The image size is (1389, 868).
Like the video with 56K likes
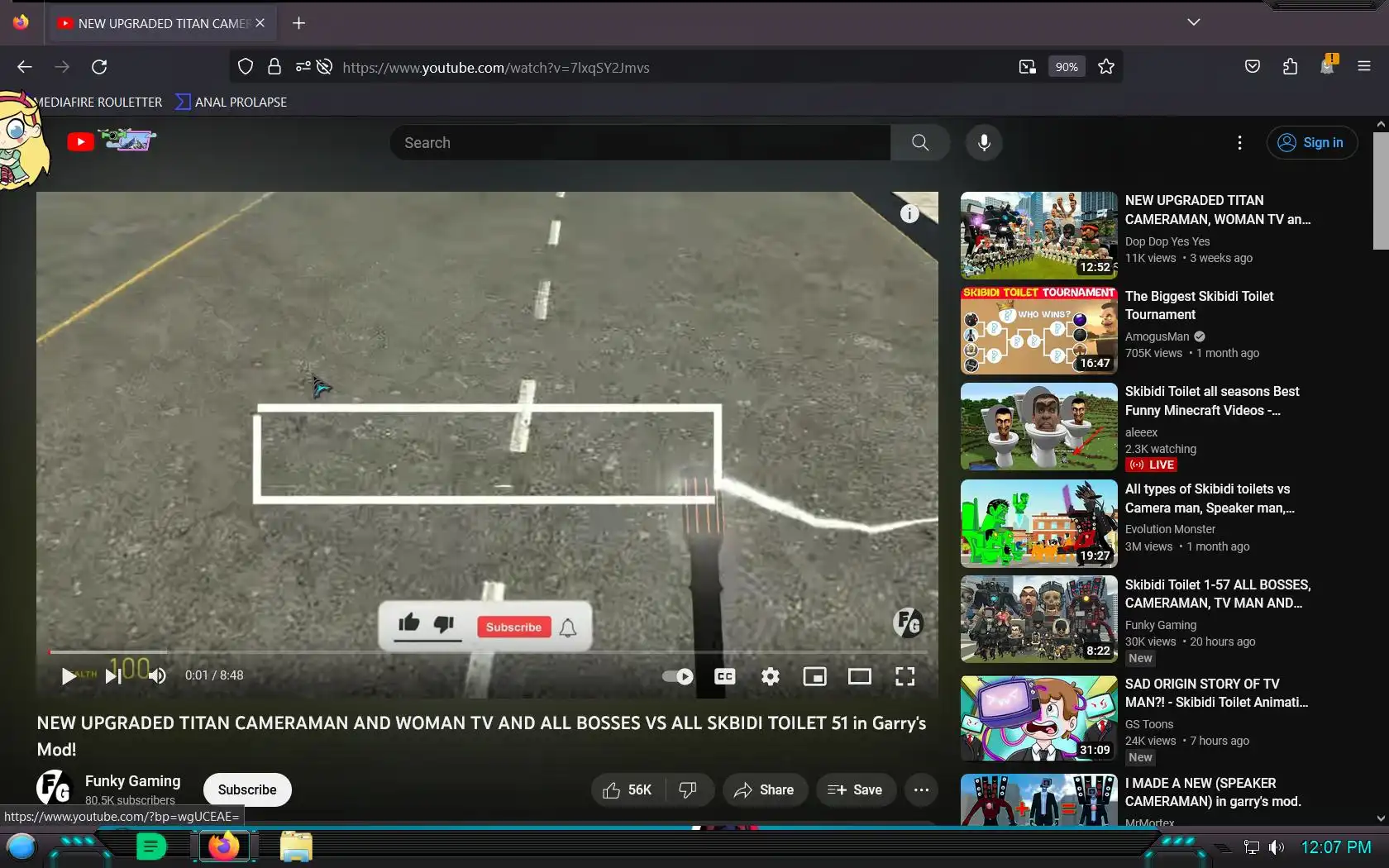point(628,790)
